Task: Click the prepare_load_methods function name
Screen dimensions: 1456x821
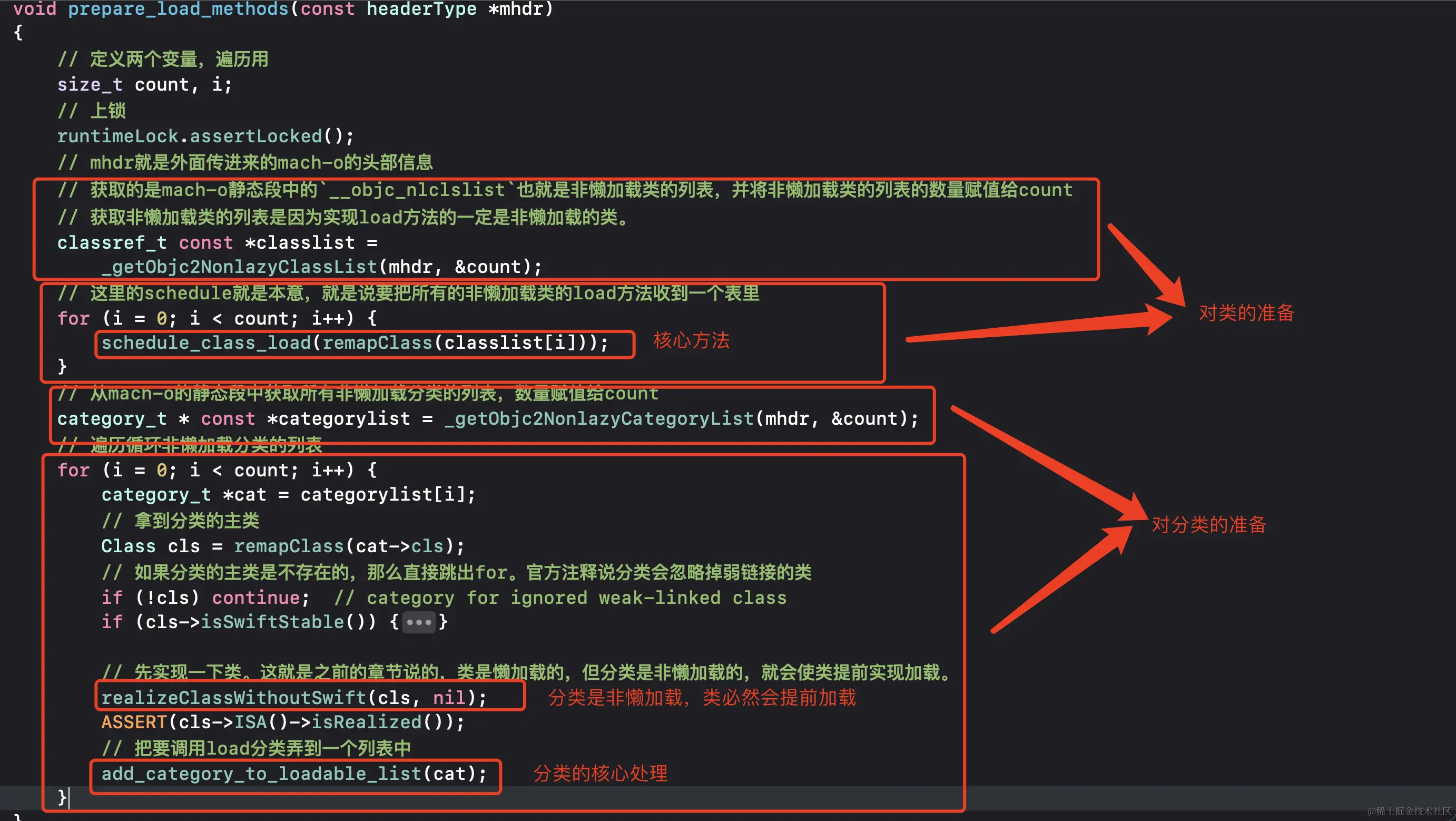Action: tap(178, 9)
